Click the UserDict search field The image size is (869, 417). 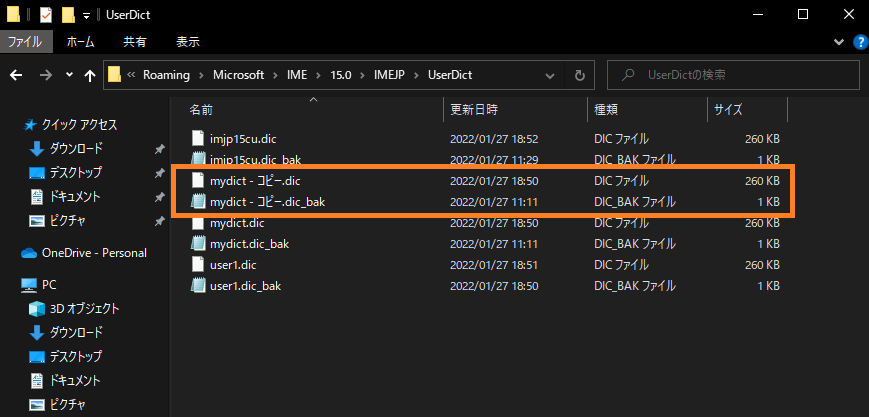[734, 75]
